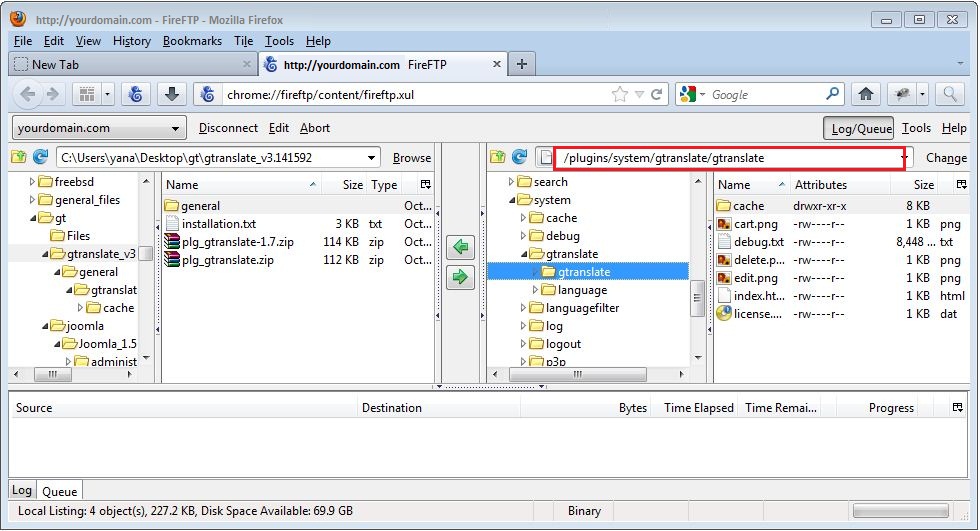Refresh the local file listing
Screen dimensions: 980x531
(40, 157)
